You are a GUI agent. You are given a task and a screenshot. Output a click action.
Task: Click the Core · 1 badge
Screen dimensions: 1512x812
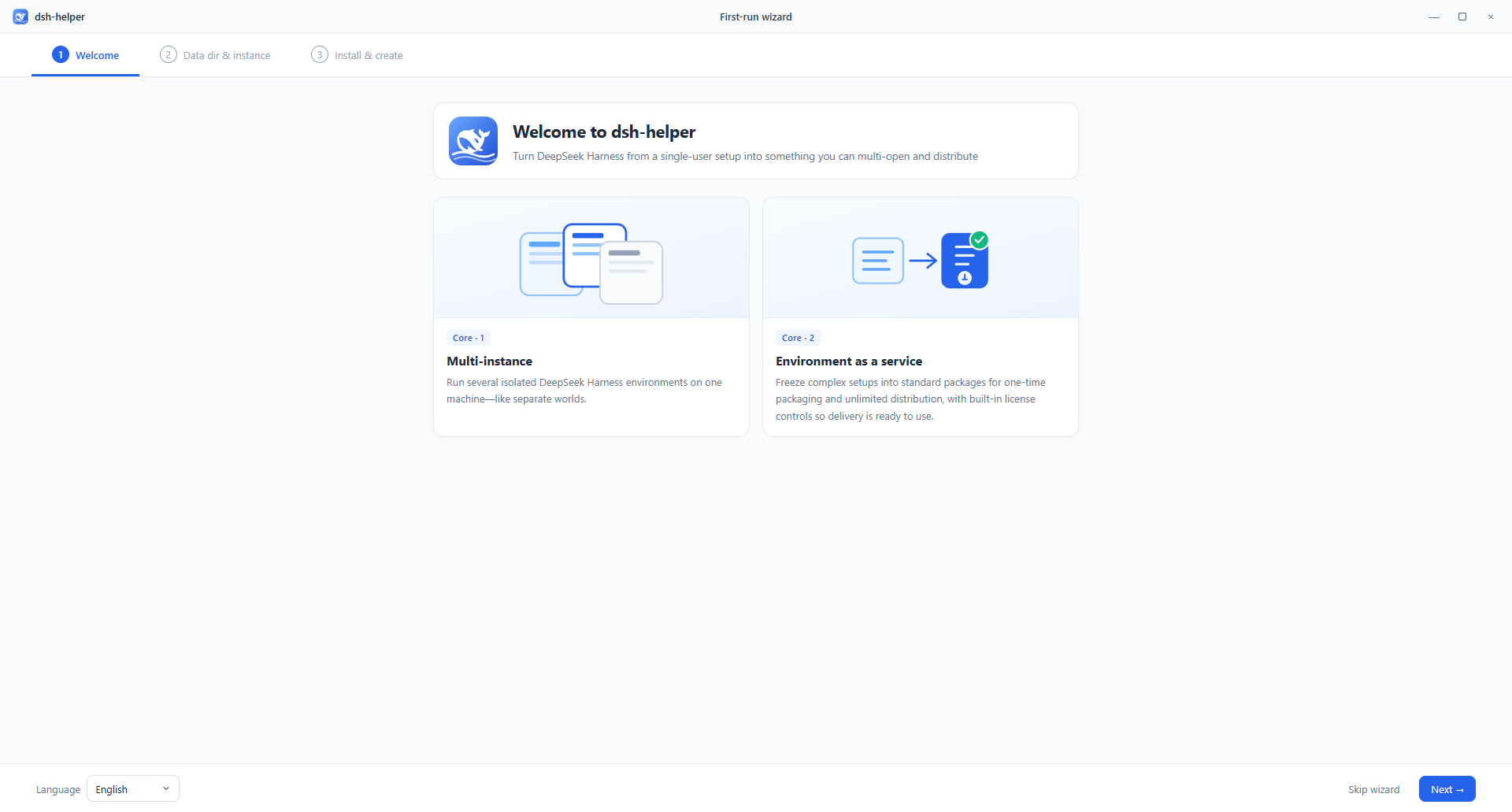coord(469,338)
